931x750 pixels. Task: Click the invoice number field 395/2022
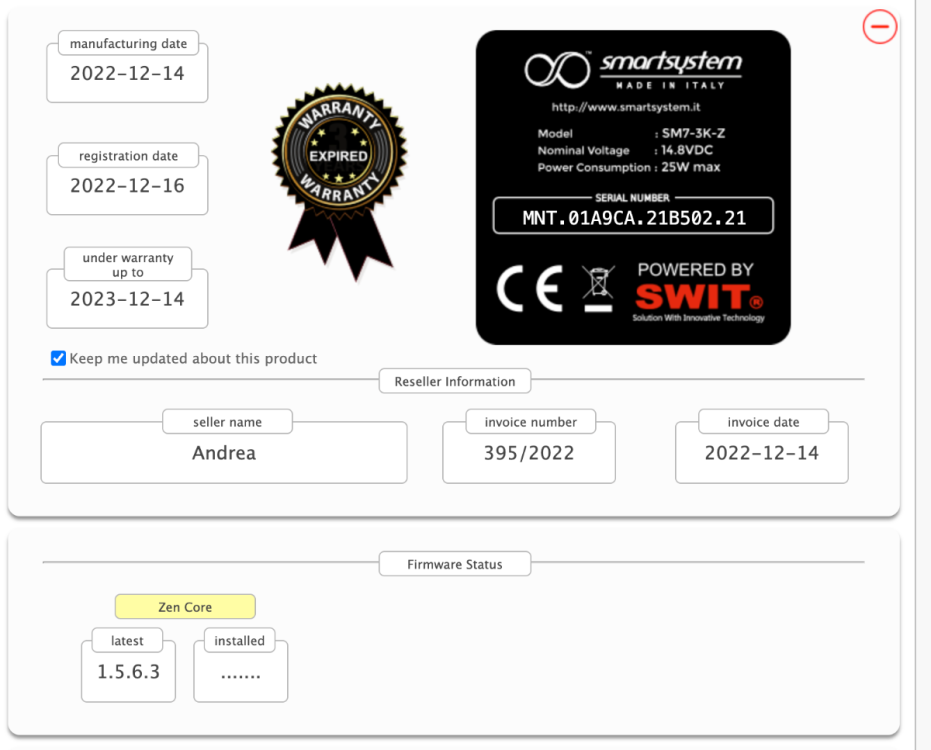pyautogui.click(x=529, y=453)
